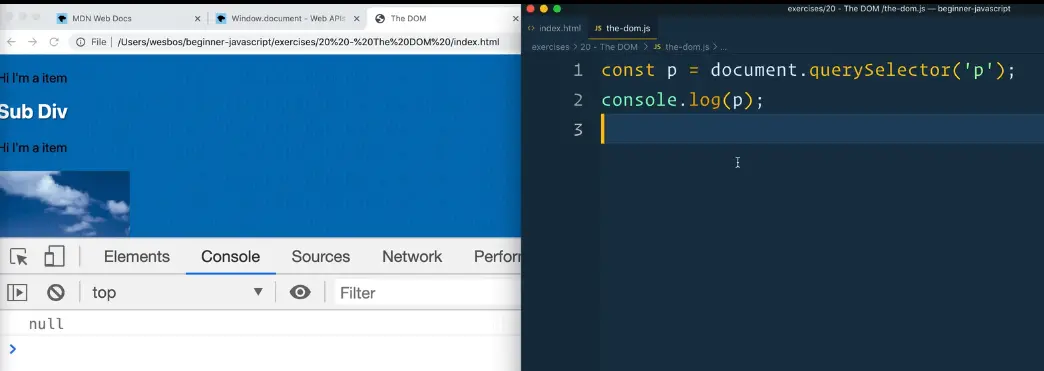This screenshot has width=1044, height=371.
Task: Click the JS file icon on the-dom.js tab
Action: point(598,29)
